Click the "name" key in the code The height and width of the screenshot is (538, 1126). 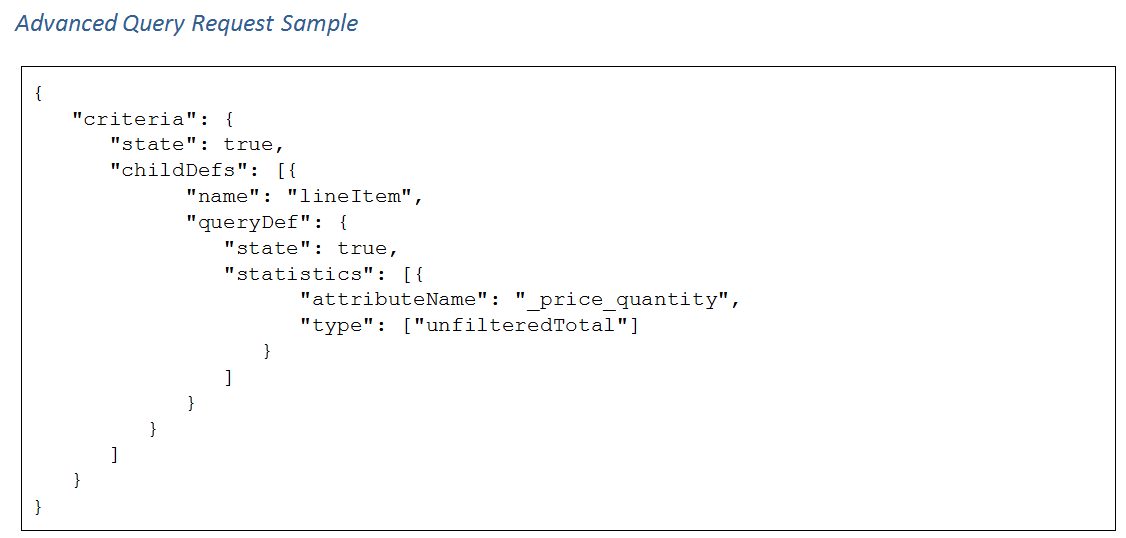[x=223, y=197]
